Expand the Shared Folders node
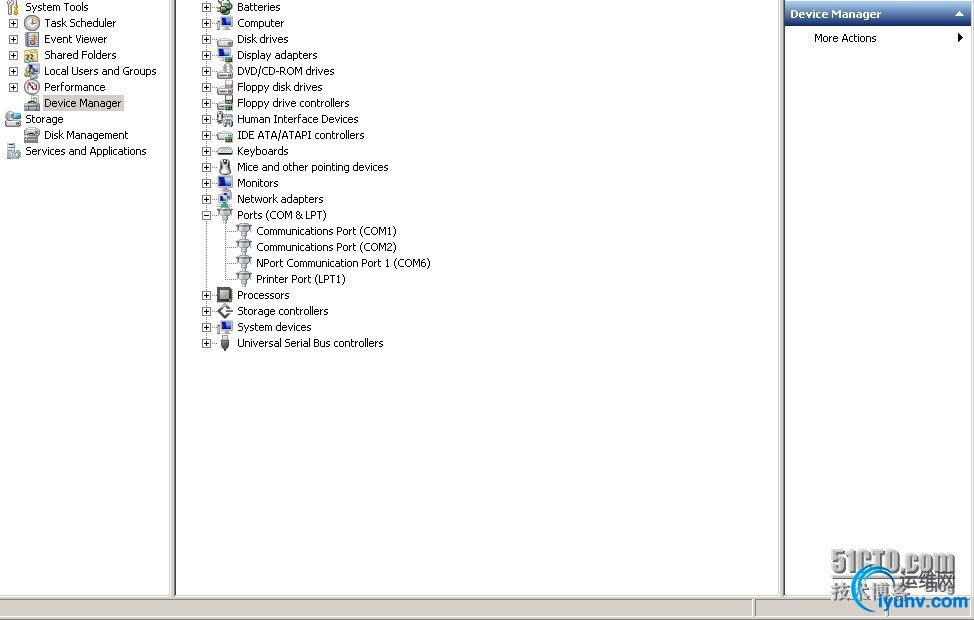This screenshot has width=974, height=620. tap(13, 55)
